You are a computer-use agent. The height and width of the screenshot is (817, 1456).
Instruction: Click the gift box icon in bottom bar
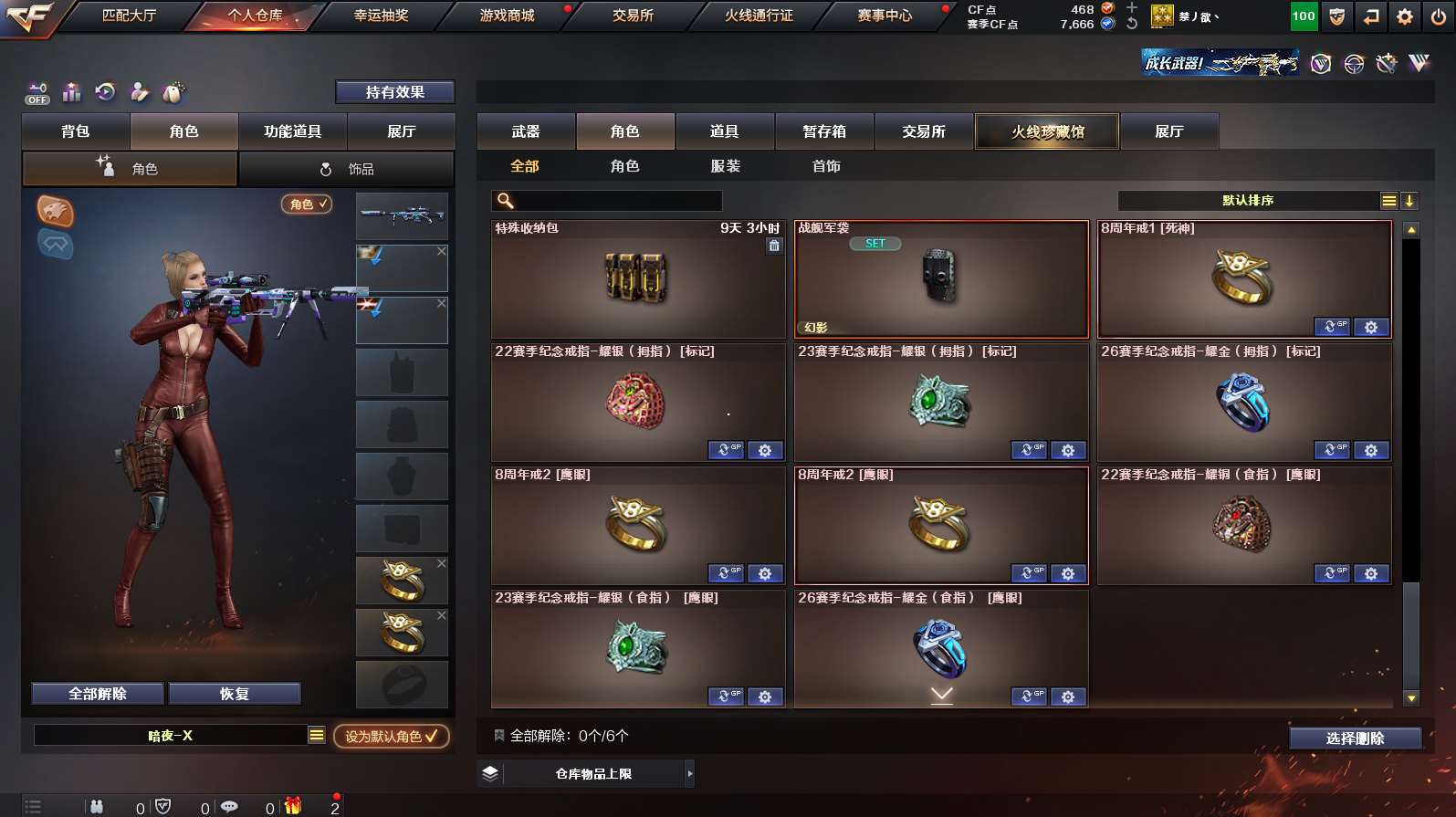coord(293,806)
